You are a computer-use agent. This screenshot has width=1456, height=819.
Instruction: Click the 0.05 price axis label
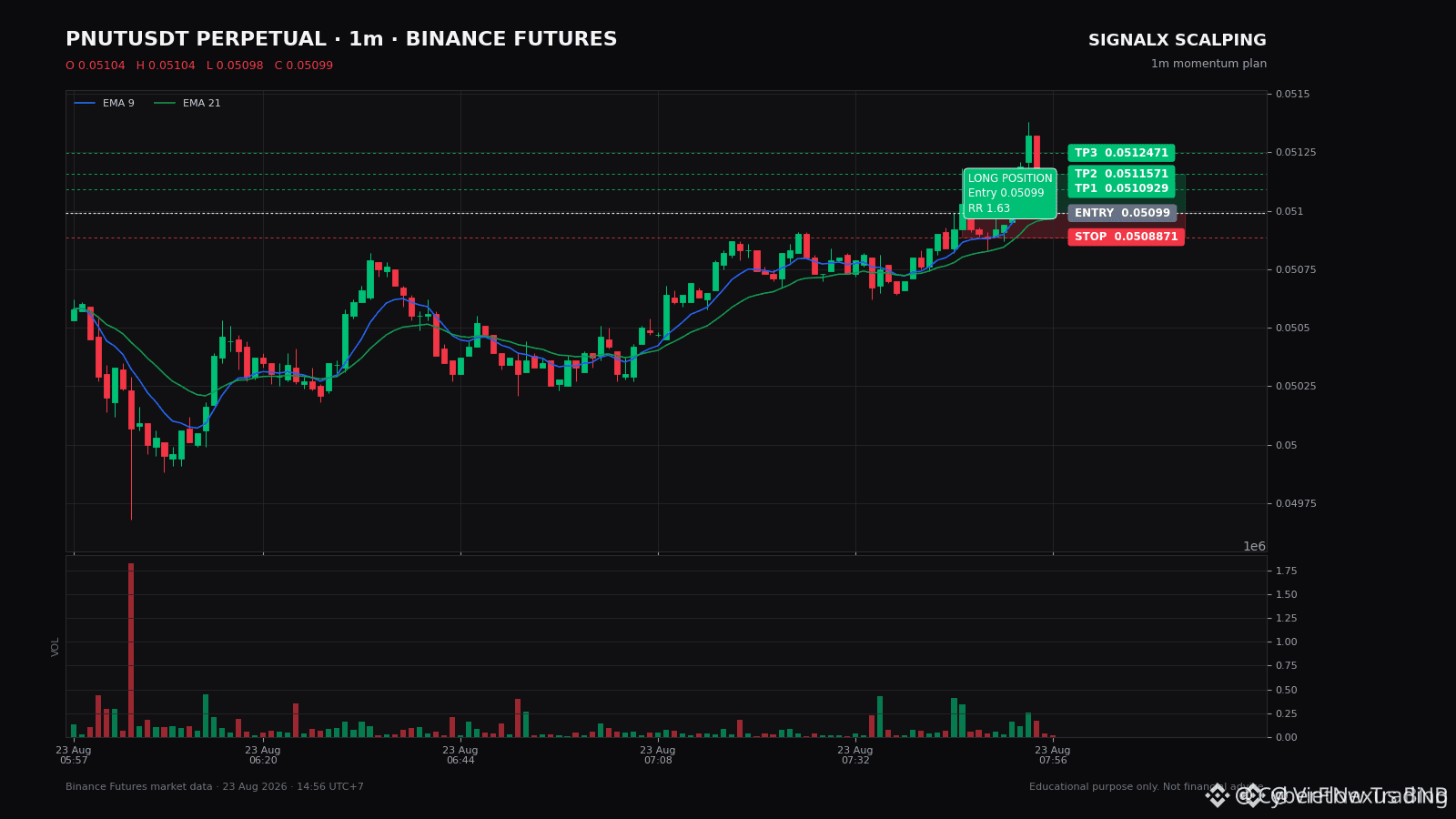[x=1287, y=445]
